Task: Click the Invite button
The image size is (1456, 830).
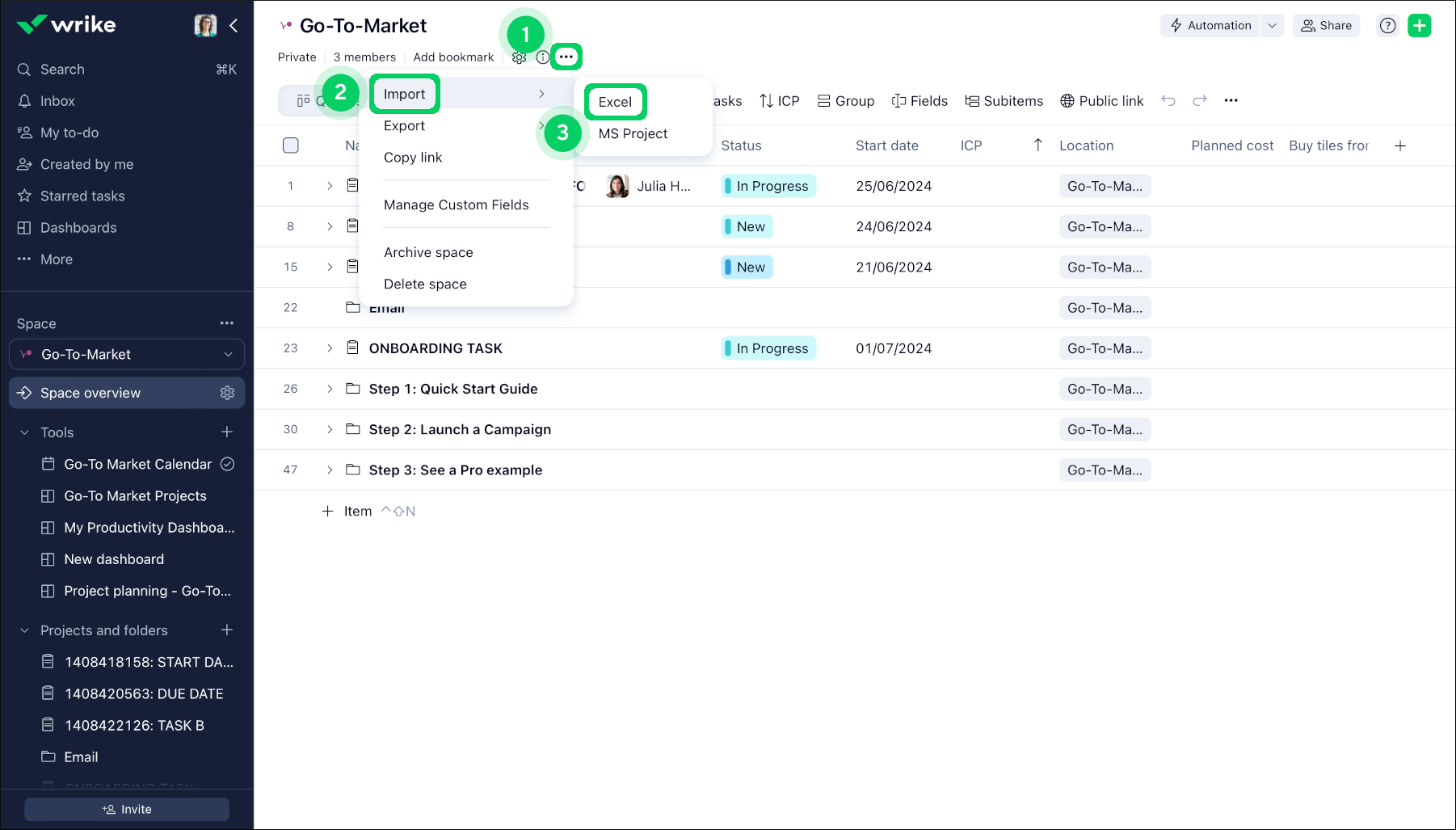Action: (x=127, y=809)
